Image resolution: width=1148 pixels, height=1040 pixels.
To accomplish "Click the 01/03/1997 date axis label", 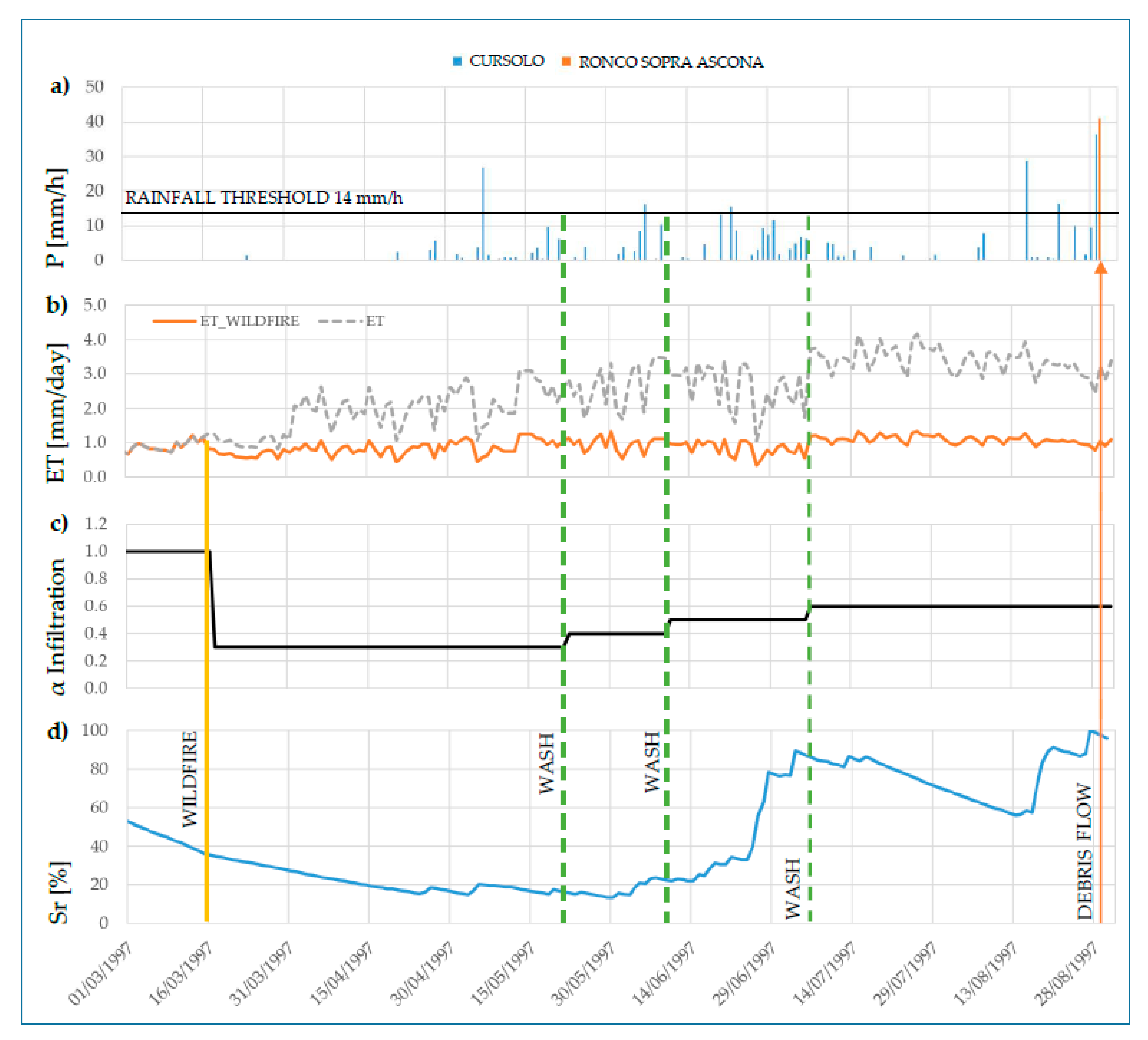I will [x=100, y=973].
